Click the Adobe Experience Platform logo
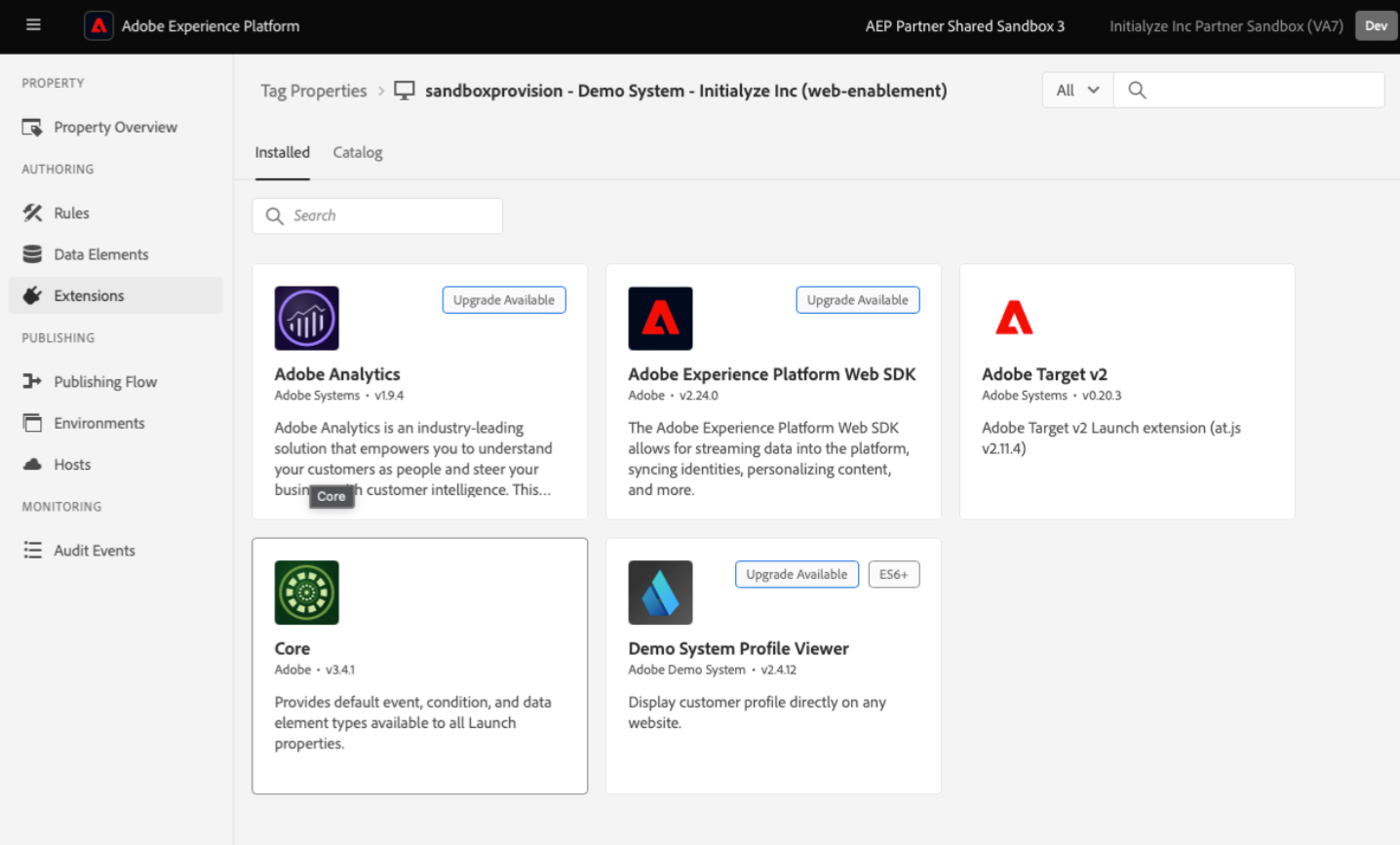Screen dimensions: 1400x845 [x=98, y=25]
